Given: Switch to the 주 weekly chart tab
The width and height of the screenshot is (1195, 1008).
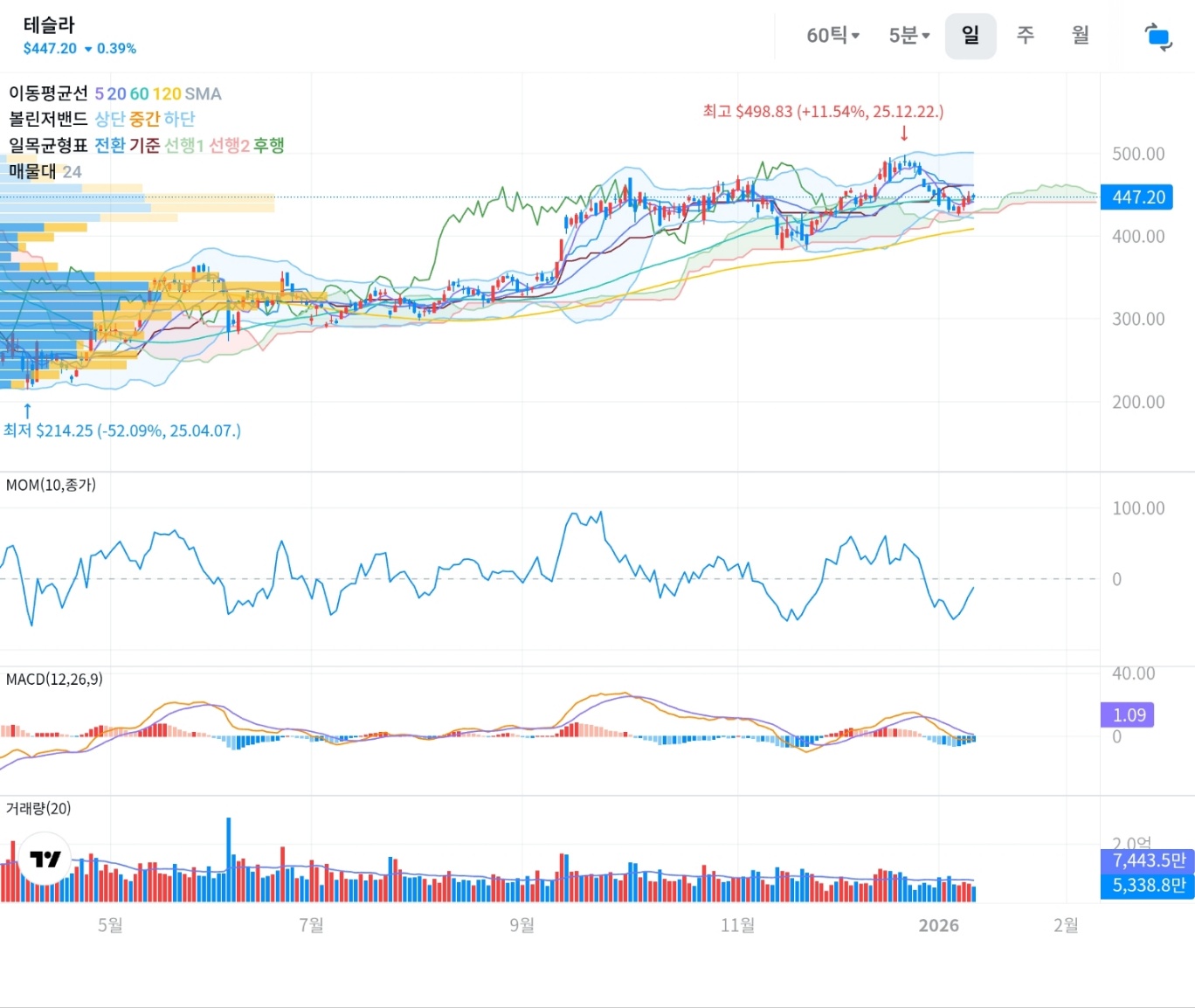Looking at the screenshot, I should pyautogui.click(x=1026, y=36).
